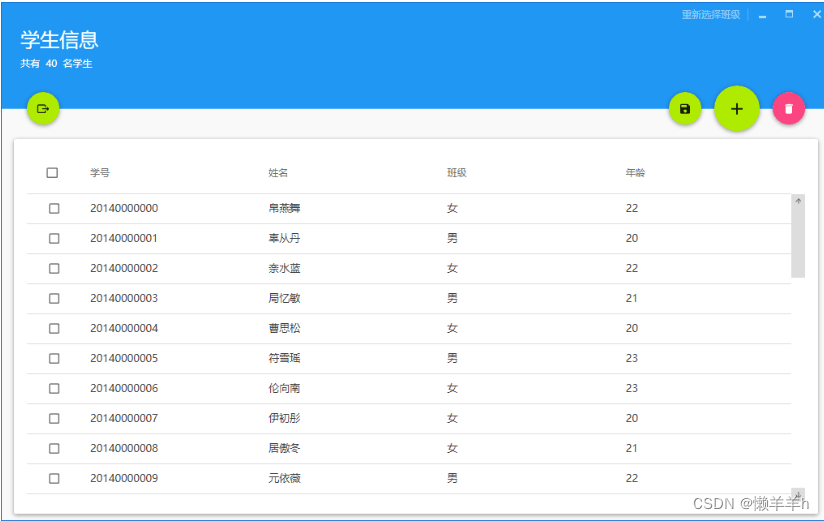This screenshot has width=824, height=521.
Task: Maximize the student info window
Action: (789, 15)
